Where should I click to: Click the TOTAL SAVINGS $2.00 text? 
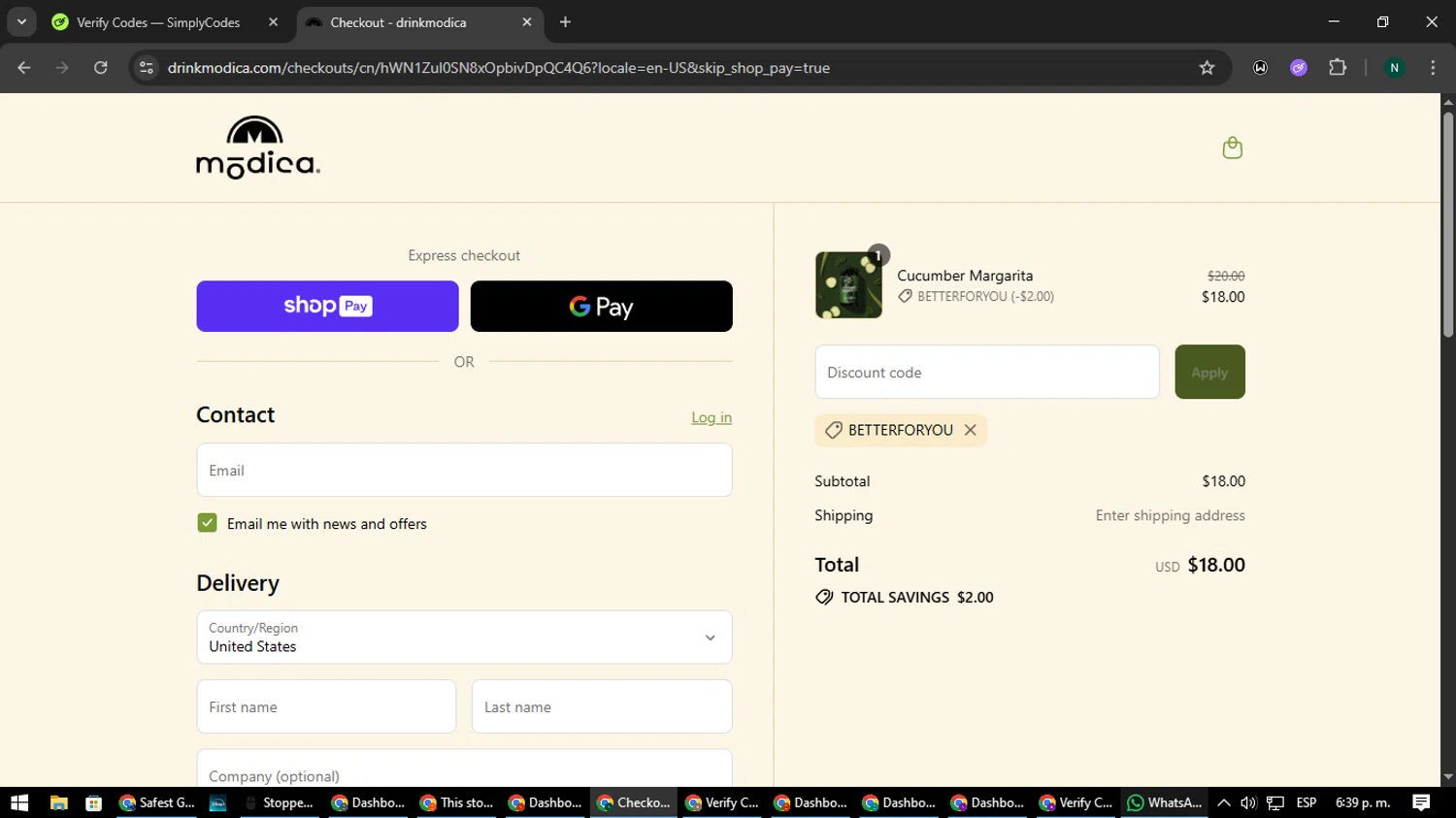917,598
